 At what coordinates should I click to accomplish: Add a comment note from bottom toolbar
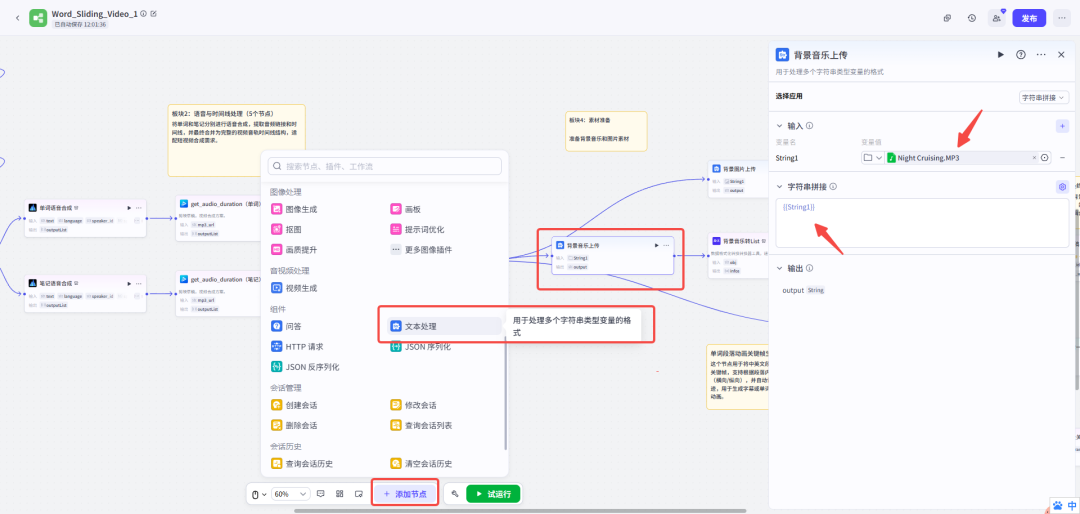pyautogui.click(x=320, y=494)
